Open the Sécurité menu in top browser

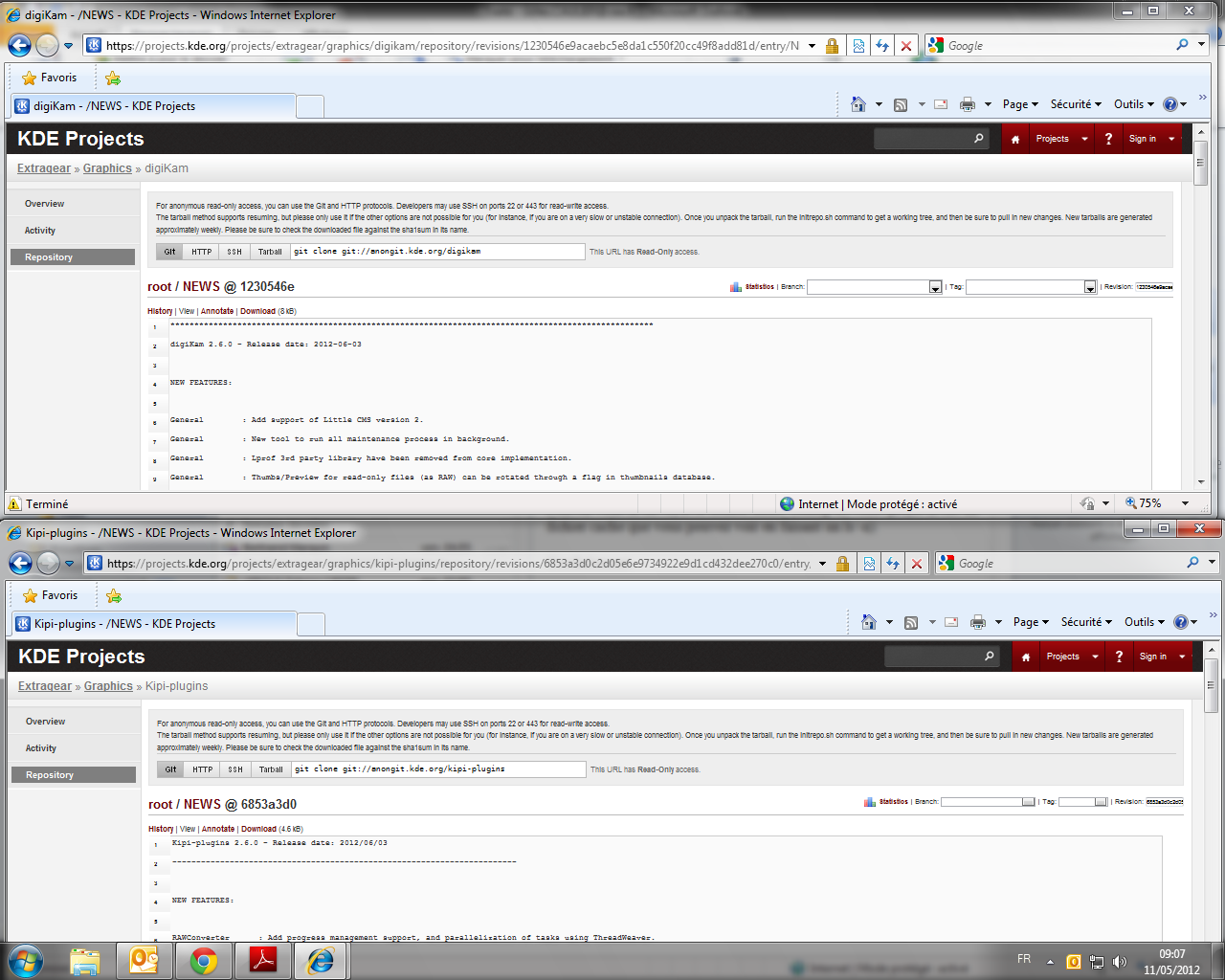[1075, 104]
